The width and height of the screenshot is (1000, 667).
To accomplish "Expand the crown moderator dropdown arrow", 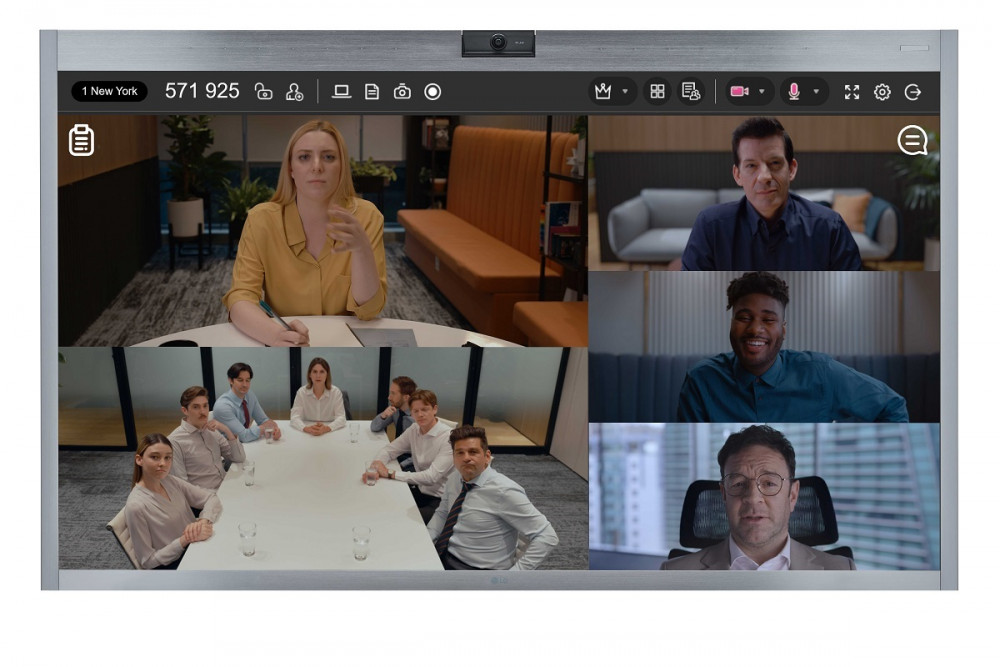I will (625, 92).
